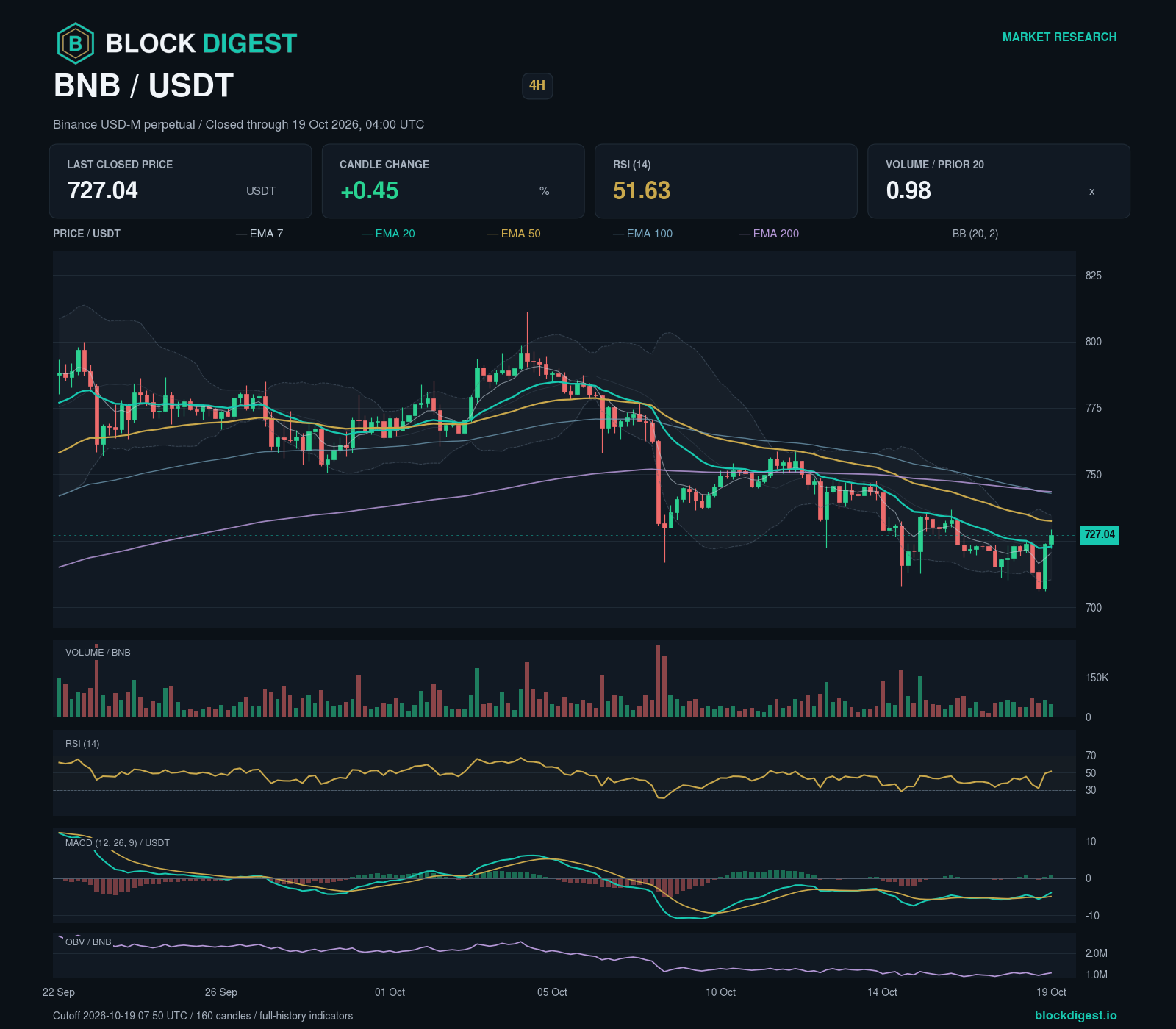Click the green 727.04 price tag on the axis
Screen dimensions: 1176x1029
1100,535
